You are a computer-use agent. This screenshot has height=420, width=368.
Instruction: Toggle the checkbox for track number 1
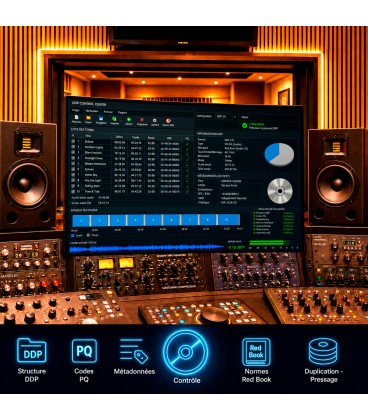[73, 141]
